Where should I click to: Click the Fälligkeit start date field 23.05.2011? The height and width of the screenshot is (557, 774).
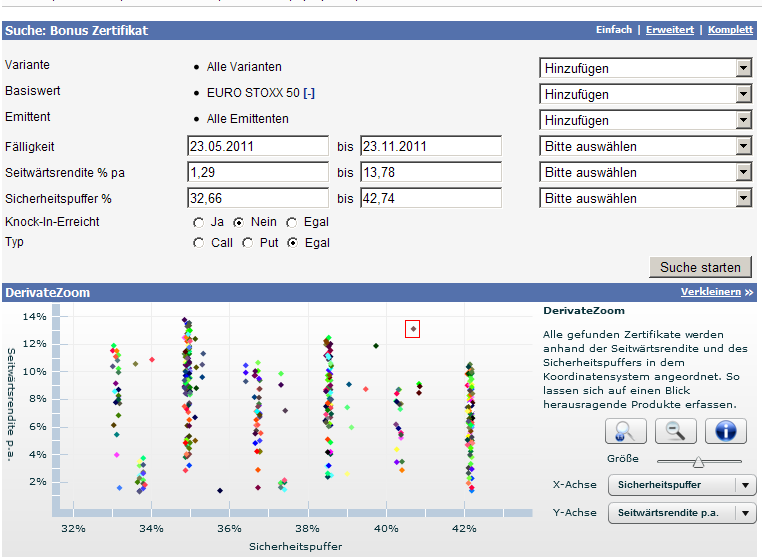click(258, 146)
